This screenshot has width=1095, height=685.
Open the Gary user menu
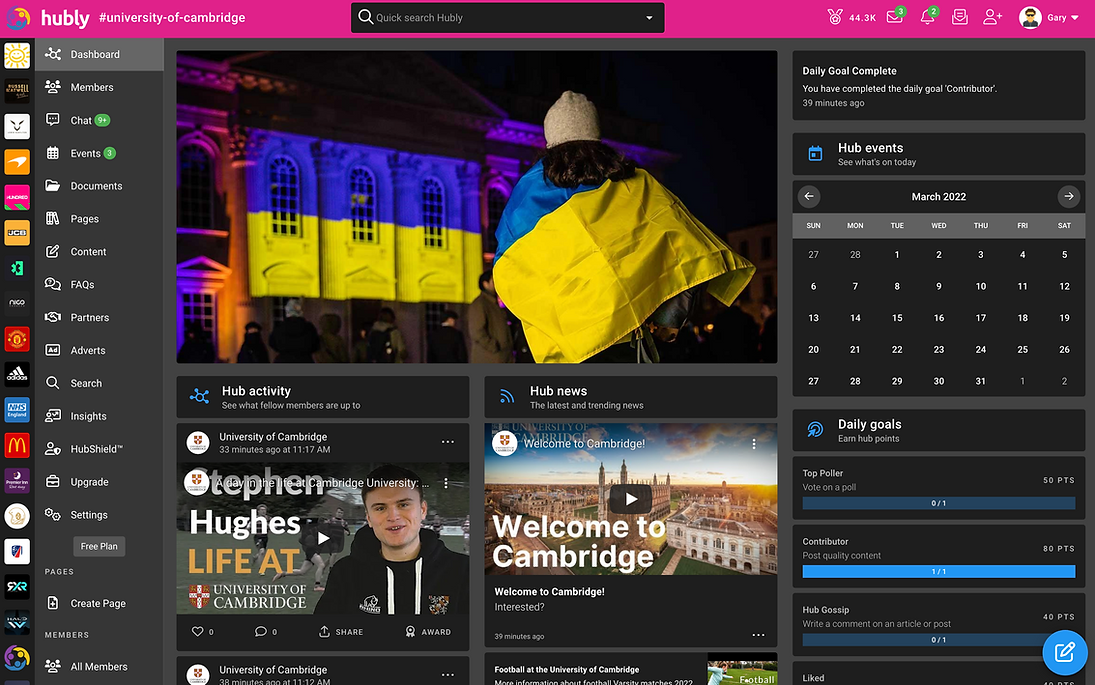tap(1050, 17)
